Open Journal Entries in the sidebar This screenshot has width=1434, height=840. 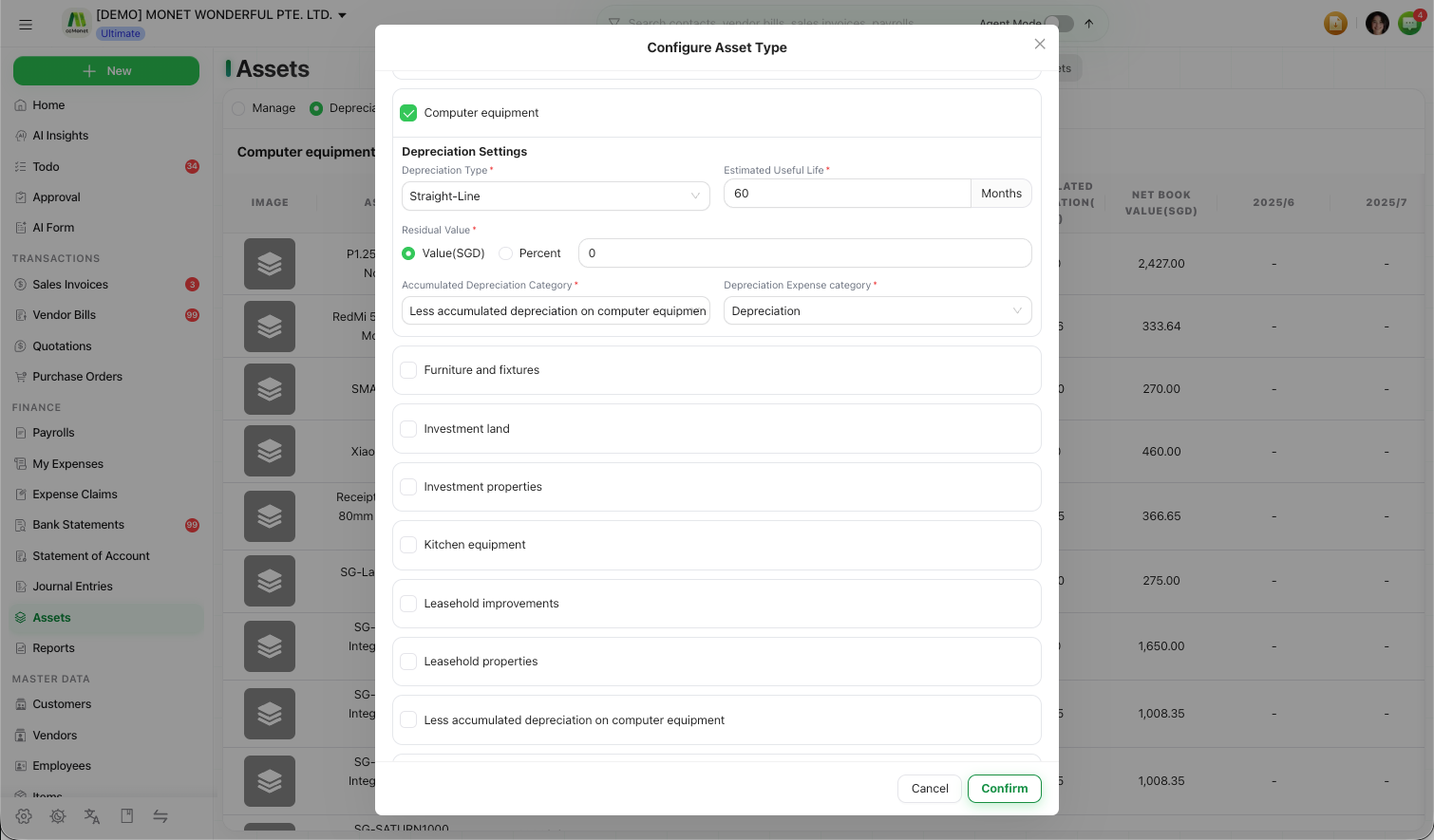(x=72, y=587)
